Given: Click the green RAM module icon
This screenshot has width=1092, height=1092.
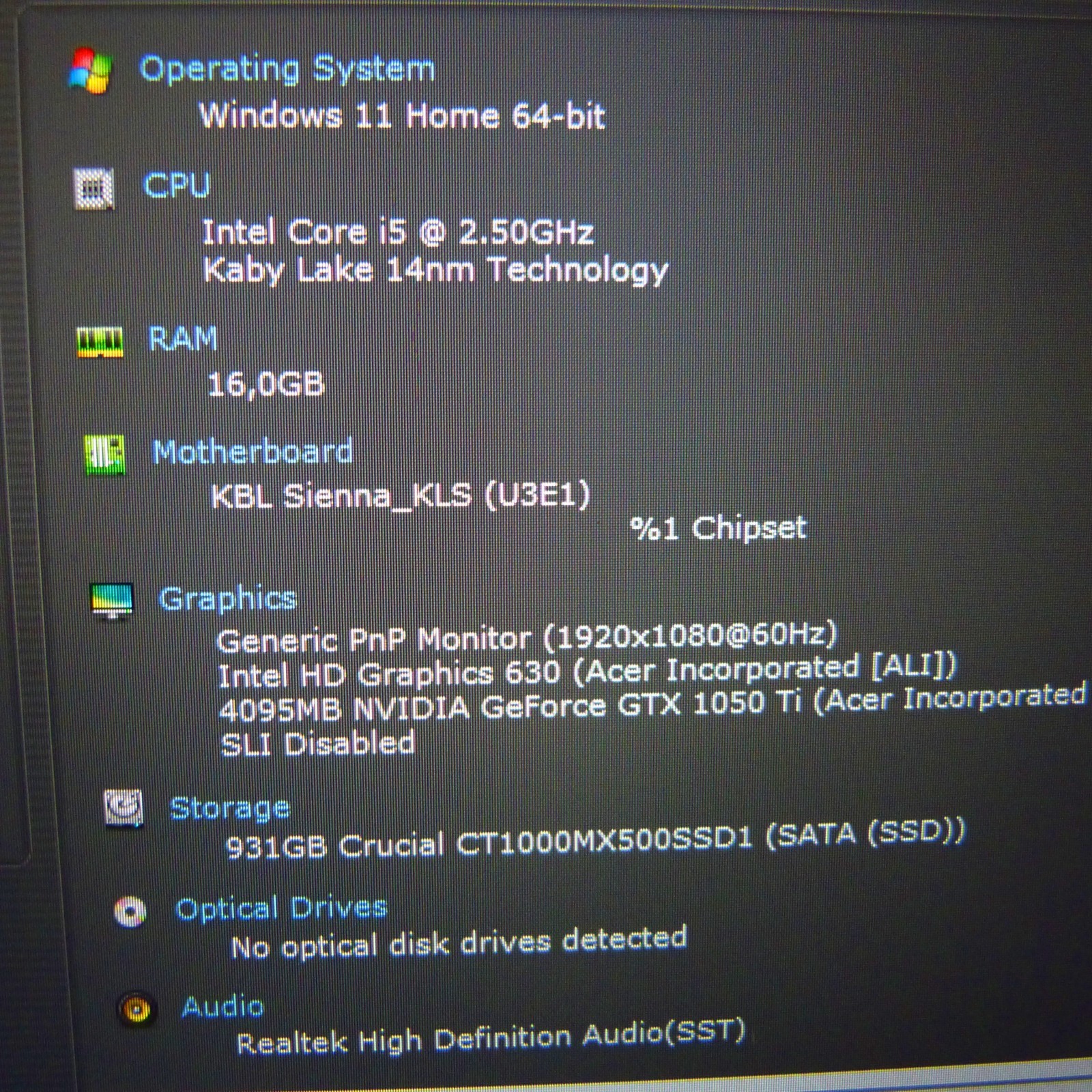Looking at the screenshot, I should (100, 342).
